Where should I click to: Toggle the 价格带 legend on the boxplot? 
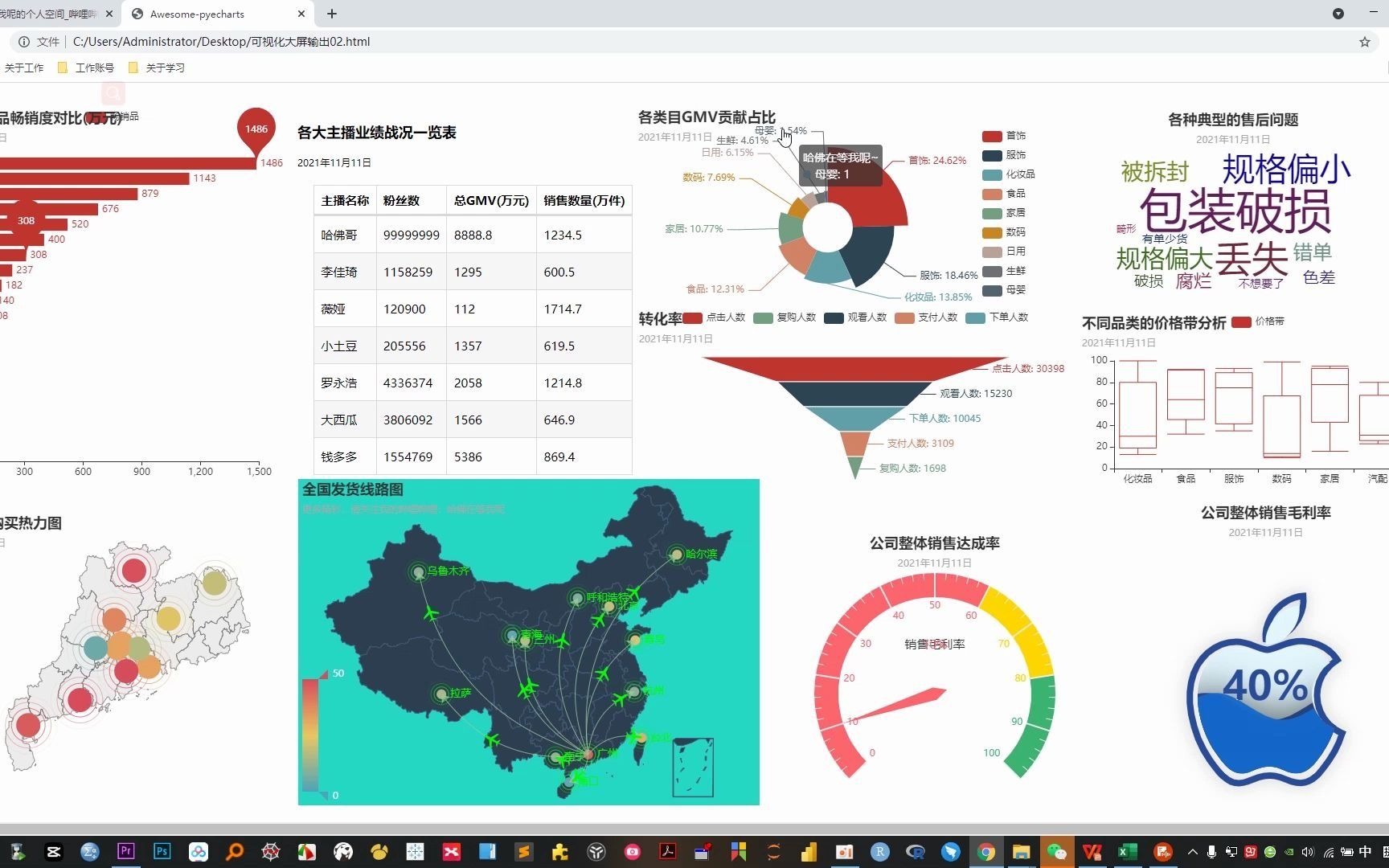[x=1258, y=321]
